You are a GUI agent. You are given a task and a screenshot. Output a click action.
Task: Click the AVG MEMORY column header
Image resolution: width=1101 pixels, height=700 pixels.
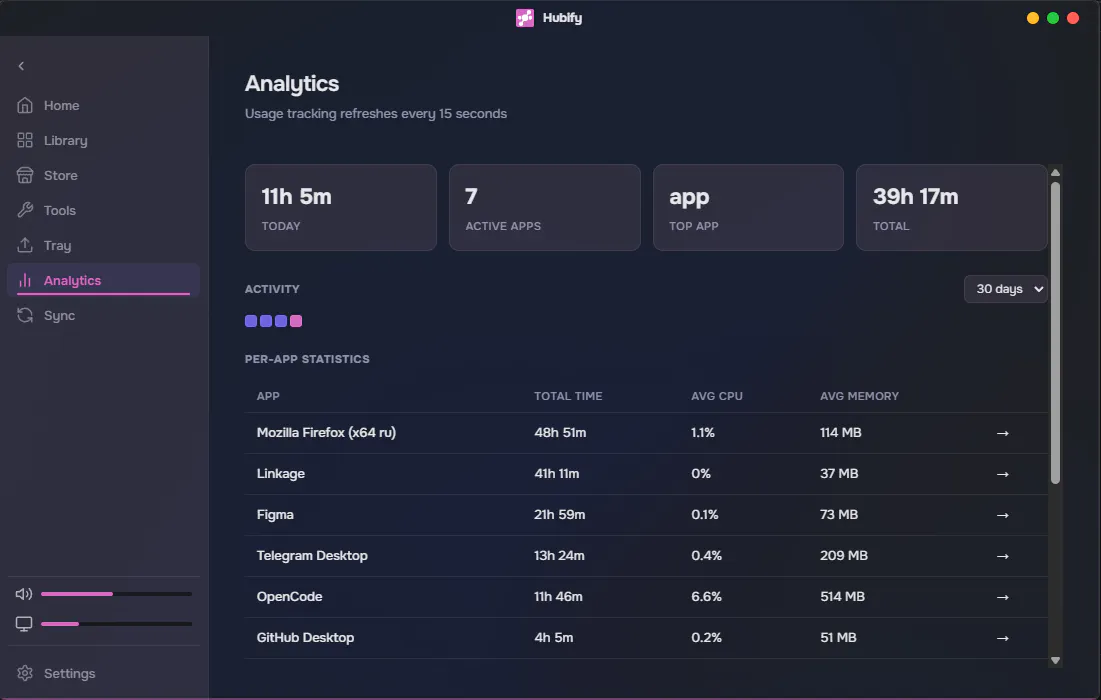pos(859,396)
